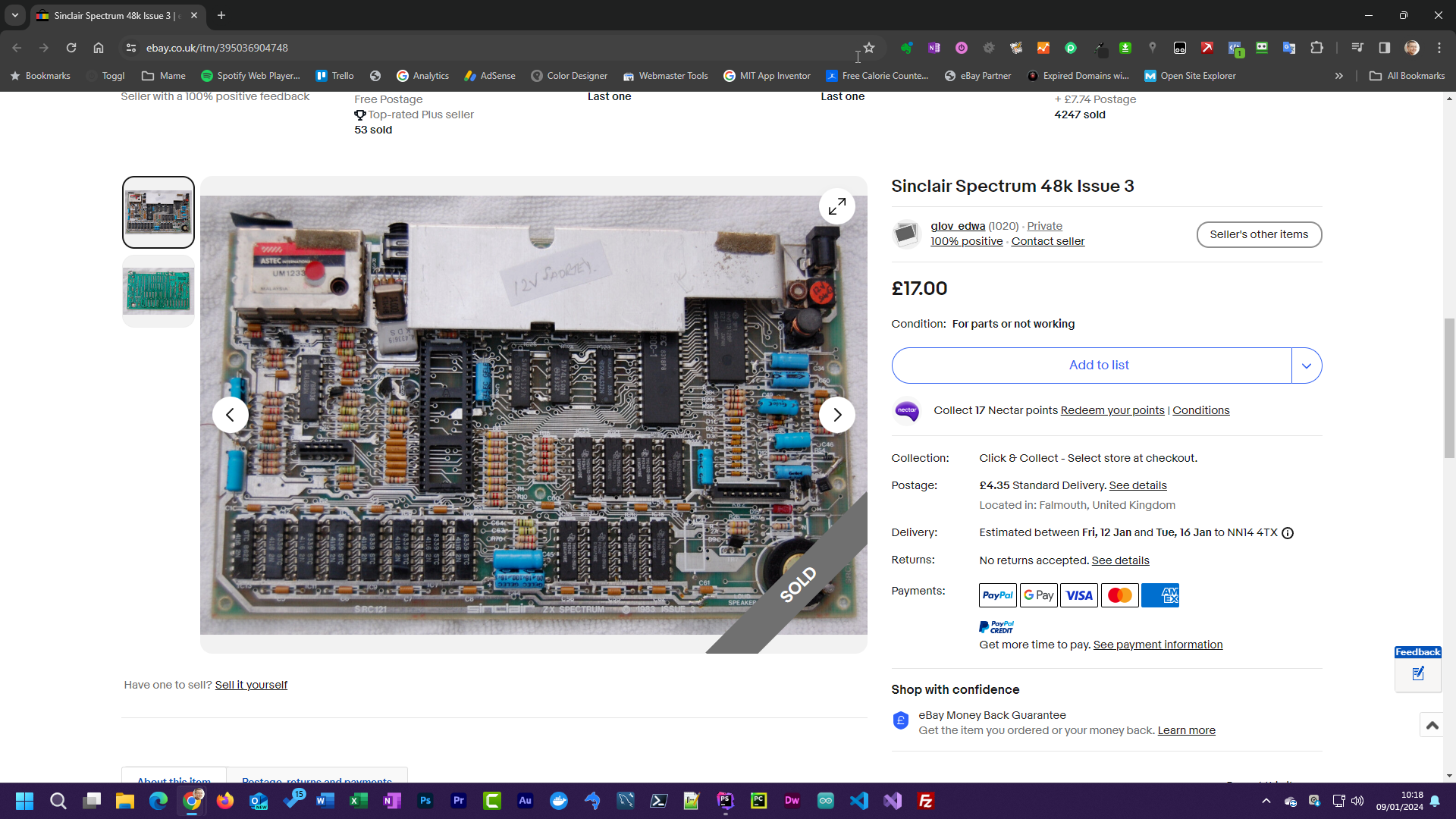Open the tab search dropdown
The width and height of the screenshot is (1456, 819).
(x=14, y=15)
